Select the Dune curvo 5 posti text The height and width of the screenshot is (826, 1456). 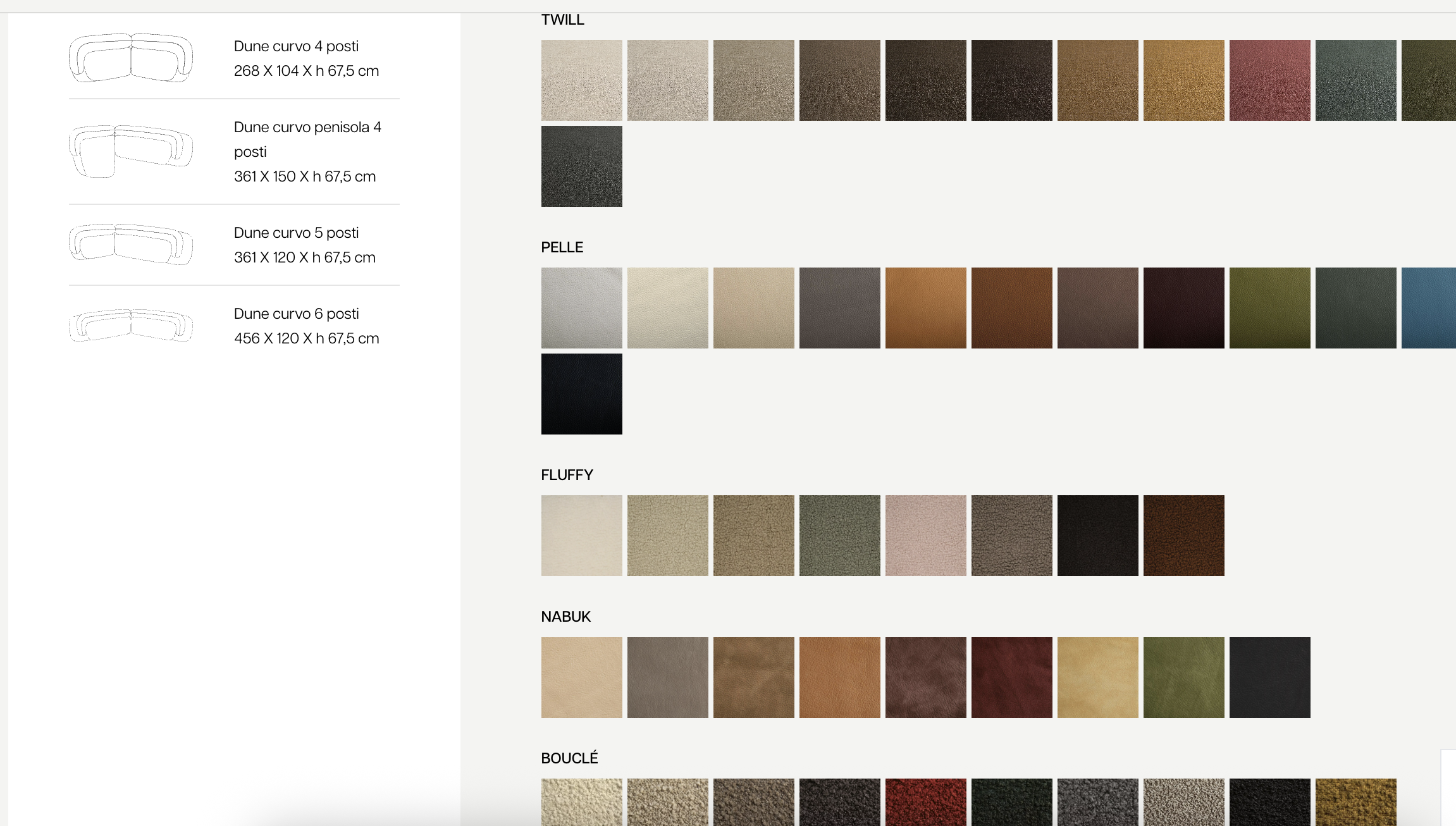click(296, 233)
